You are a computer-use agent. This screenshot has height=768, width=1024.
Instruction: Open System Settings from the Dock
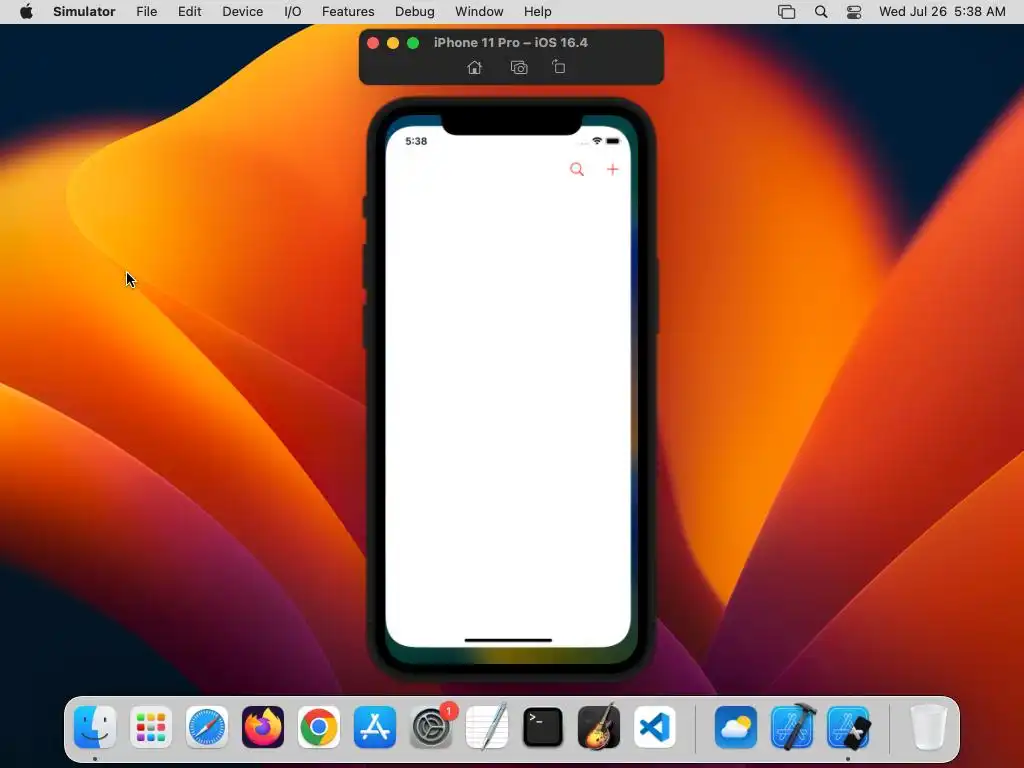[431, 727]
